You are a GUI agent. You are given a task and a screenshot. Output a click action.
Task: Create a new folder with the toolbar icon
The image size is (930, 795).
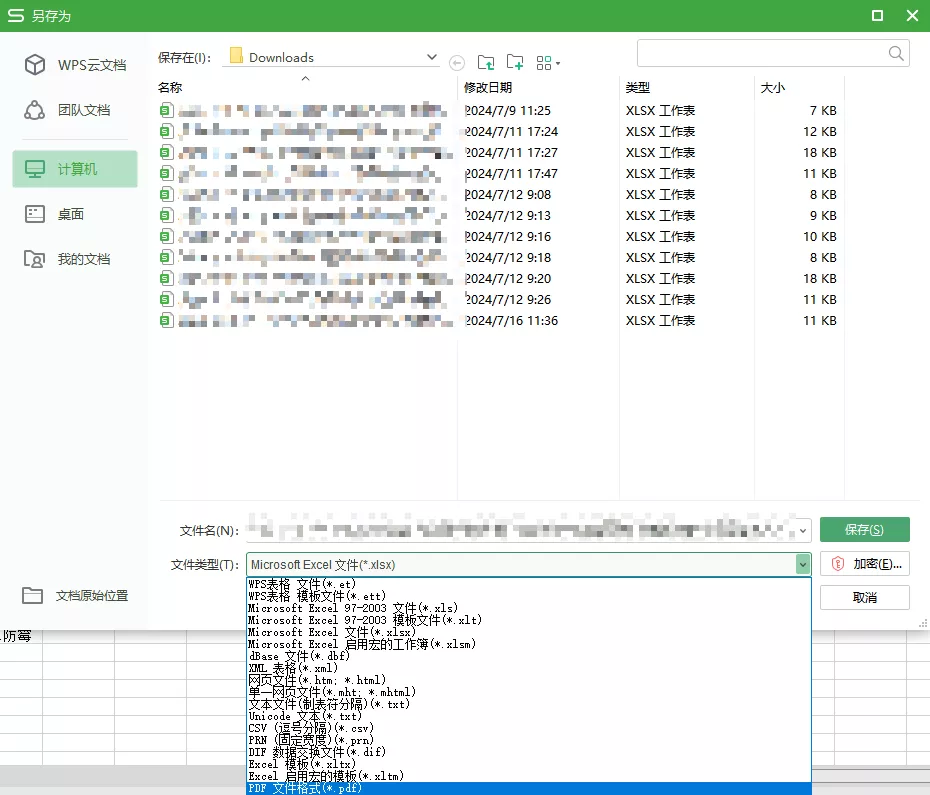pyautogui.click(x=515, y=62)
